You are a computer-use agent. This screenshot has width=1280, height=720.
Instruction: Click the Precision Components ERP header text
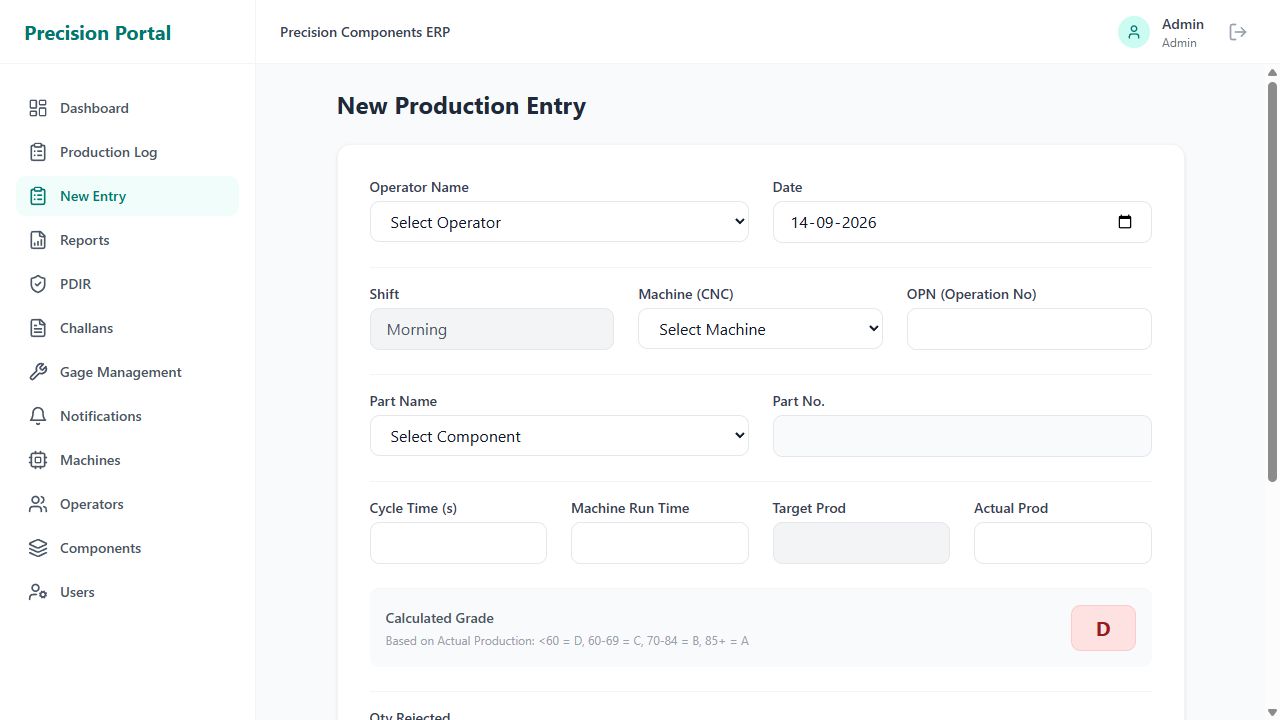point(365,32)
